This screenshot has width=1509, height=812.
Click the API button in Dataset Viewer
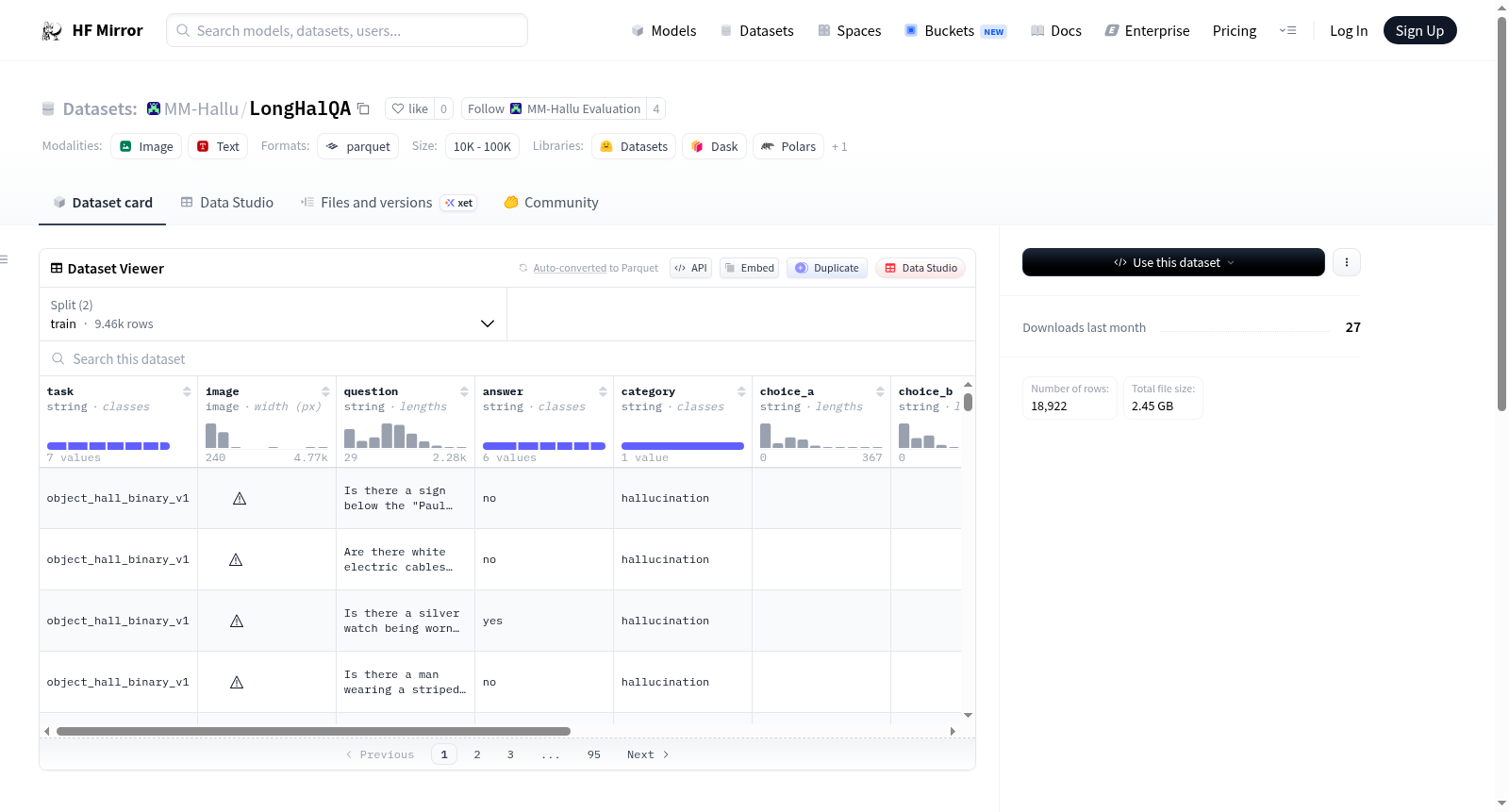pyautogui.click(x=690, y=268)
